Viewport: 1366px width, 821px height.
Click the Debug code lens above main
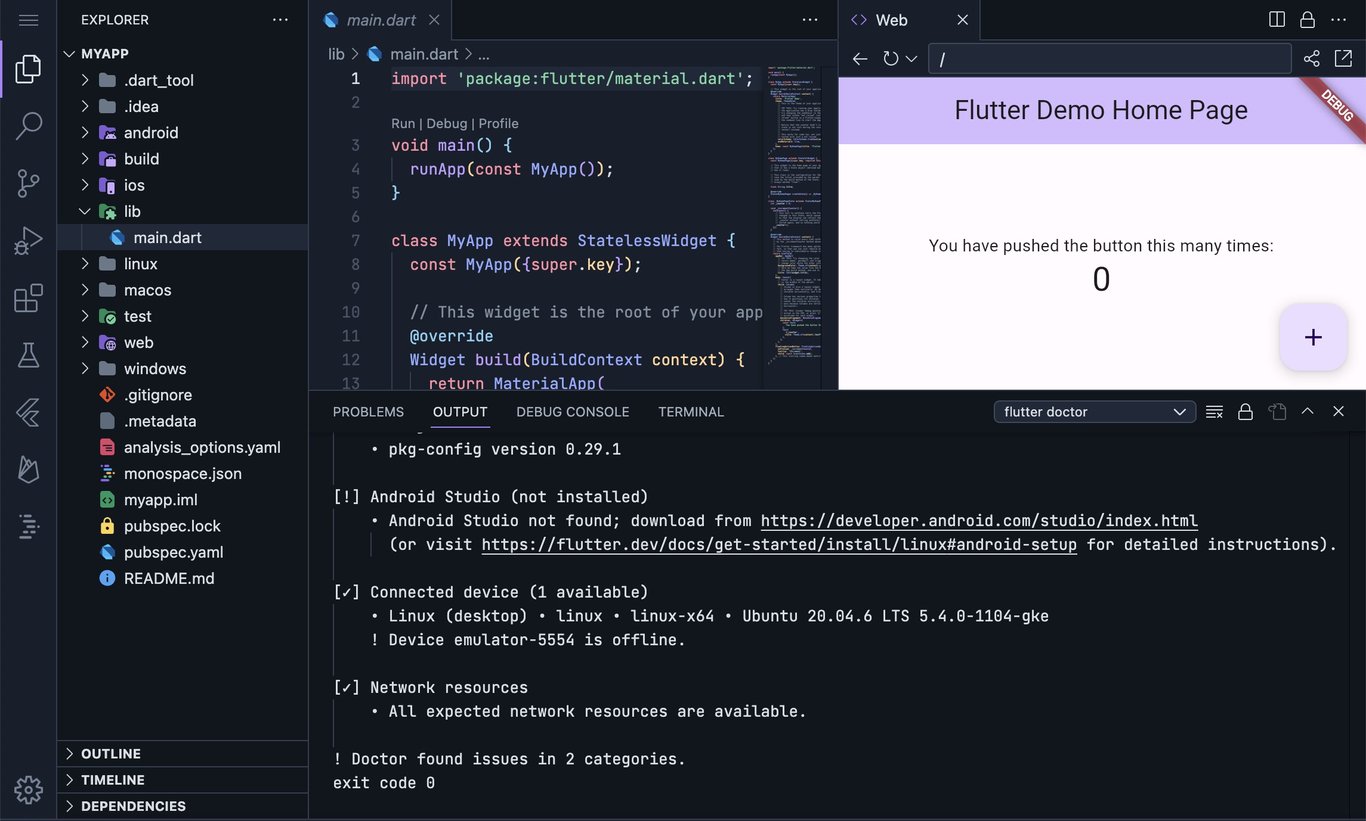pos(447,123)
